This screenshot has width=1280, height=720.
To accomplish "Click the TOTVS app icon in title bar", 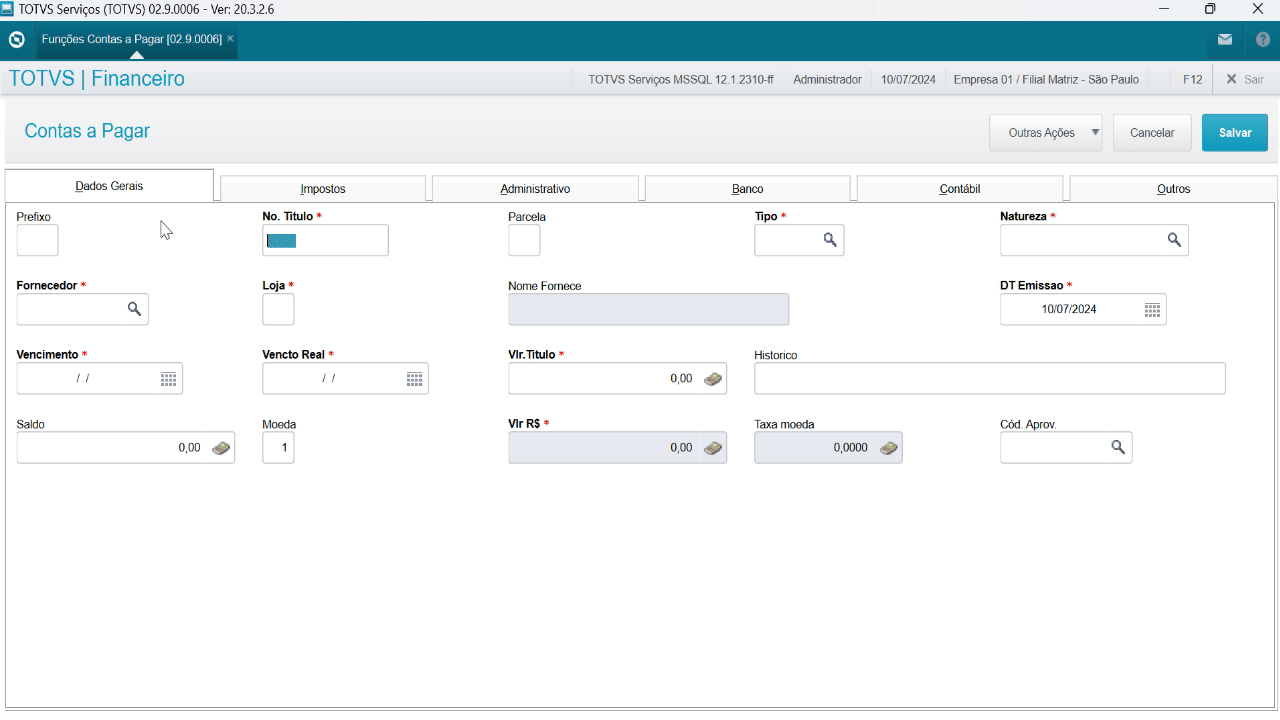I will [x=8, y=9].
